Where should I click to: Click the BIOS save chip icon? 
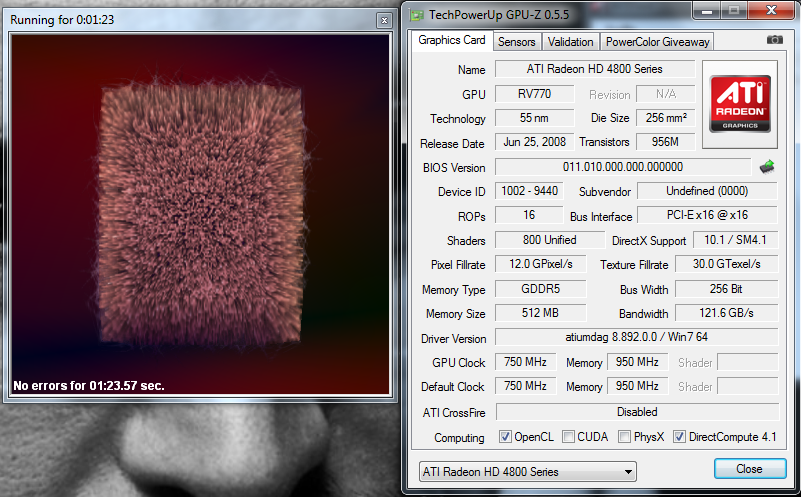pyautogui.click(x=767, y=167)
